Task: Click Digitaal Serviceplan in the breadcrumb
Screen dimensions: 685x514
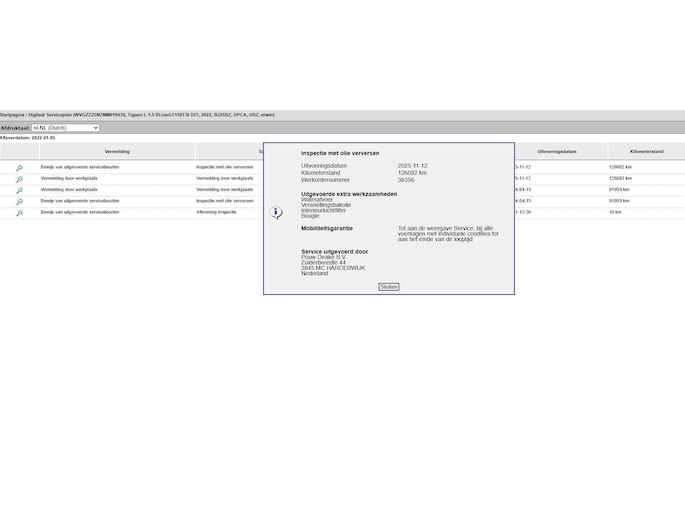Action: click(x=49, y=115)
